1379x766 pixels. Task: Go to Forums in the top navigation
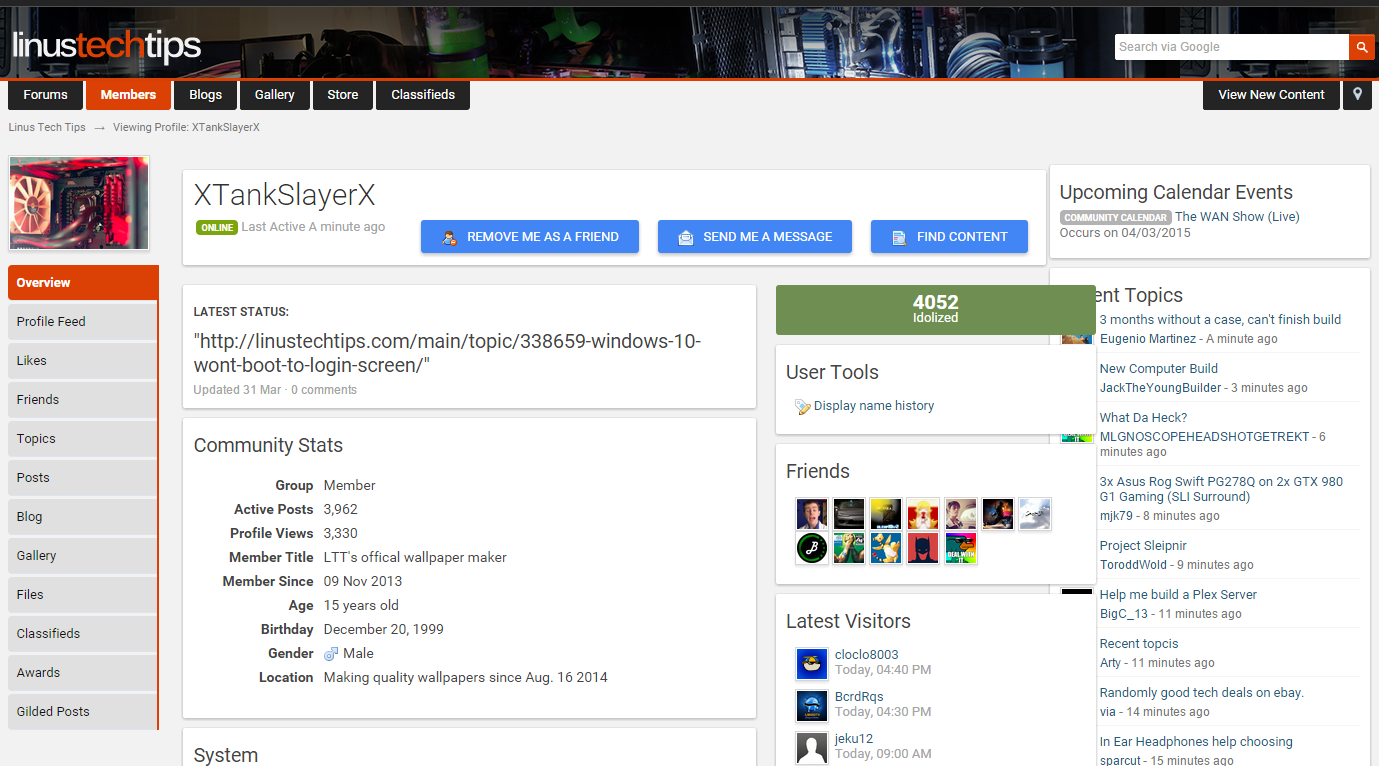46,95
